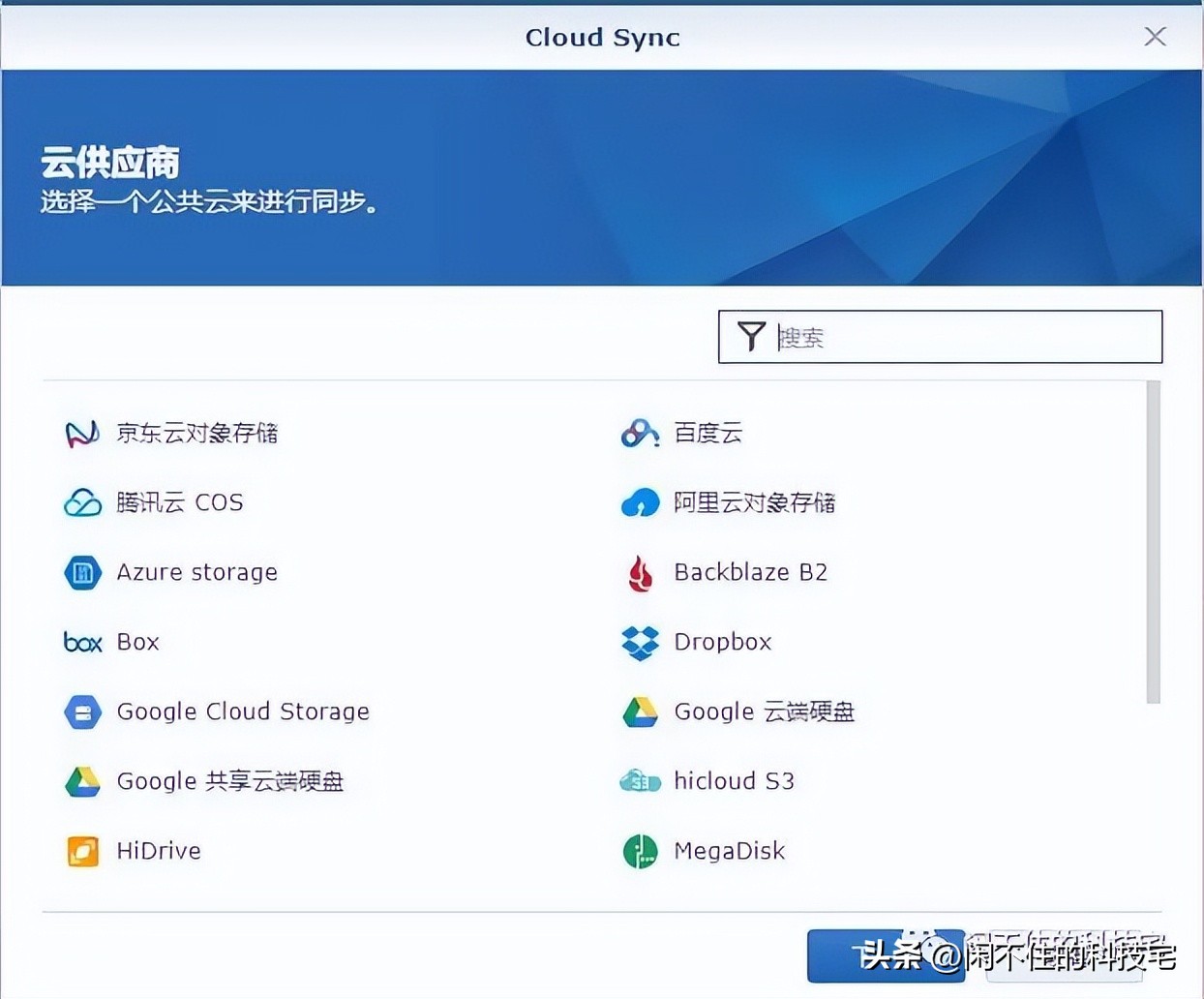Select the 百度云 cloud provider icon
This screenshot has height=999, width=1204.
pyautogui.click(x=639, y=433)
